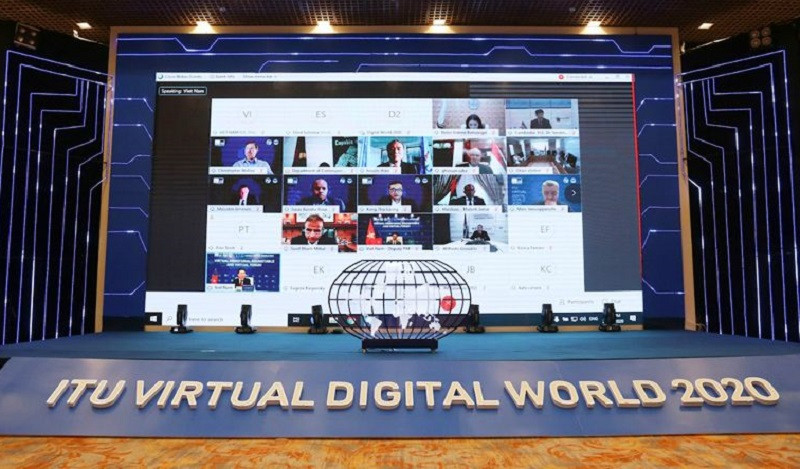Select the D2 participant tile

pyautogui.click(x=394, y=114)
